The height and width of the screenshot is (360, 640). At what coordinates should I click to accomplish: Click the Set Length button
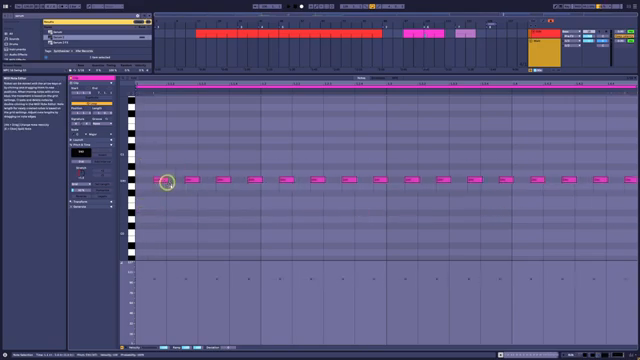click(x=102, y=184)
